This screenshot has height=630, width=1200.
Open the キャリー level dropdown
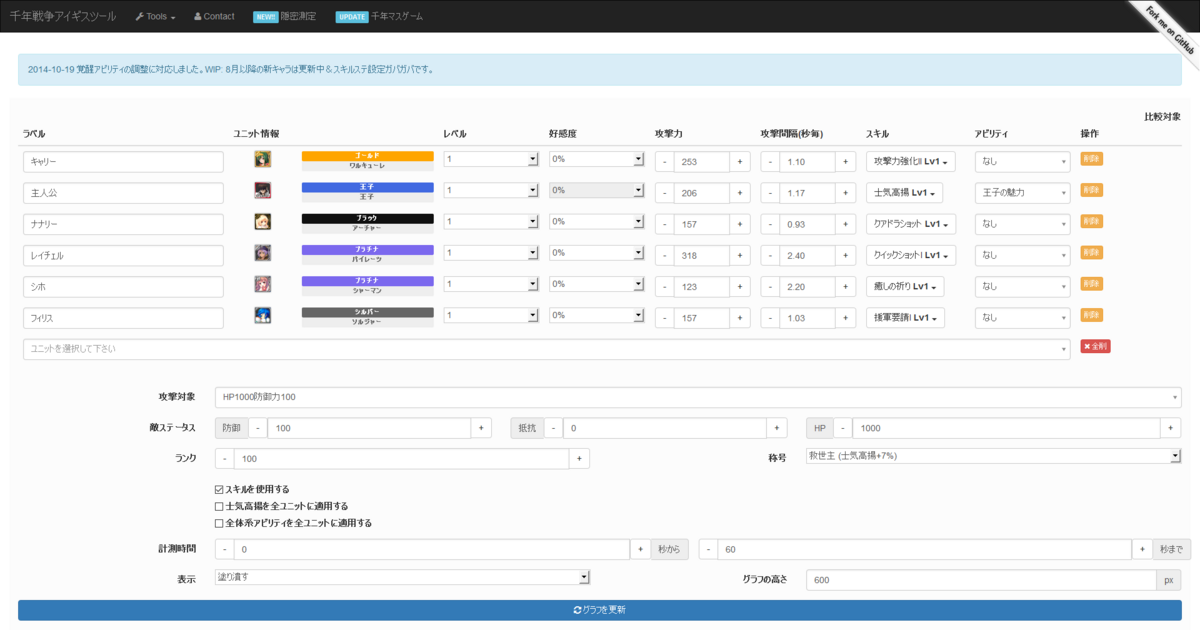pyautogui.click(x=491, y=159)
